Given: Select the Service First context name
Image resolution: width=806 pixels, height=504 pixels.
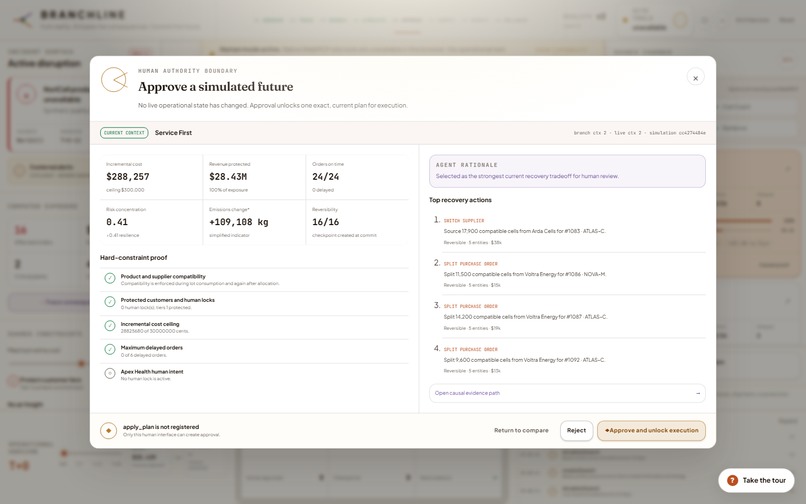Looking at the screenshot, I should [173, 133].
